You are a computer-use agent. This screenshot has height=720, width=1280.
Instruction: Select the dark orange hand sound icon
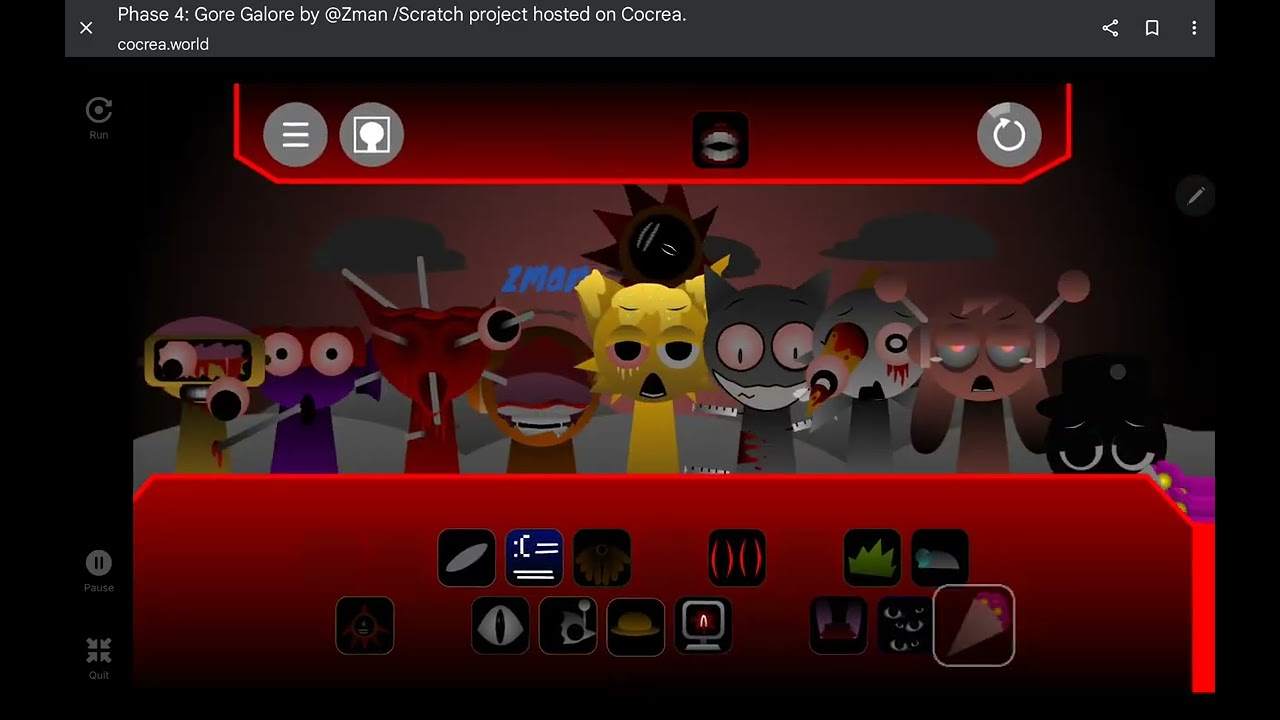point(602,557)
